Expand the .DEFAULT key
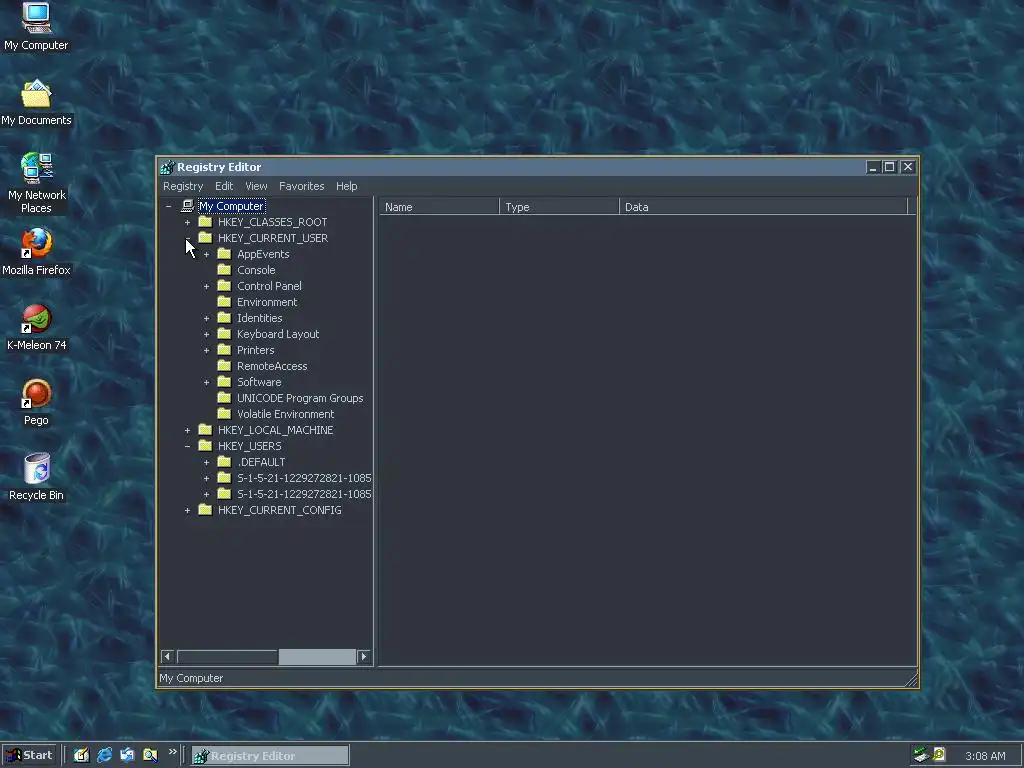 coord(206,462)
